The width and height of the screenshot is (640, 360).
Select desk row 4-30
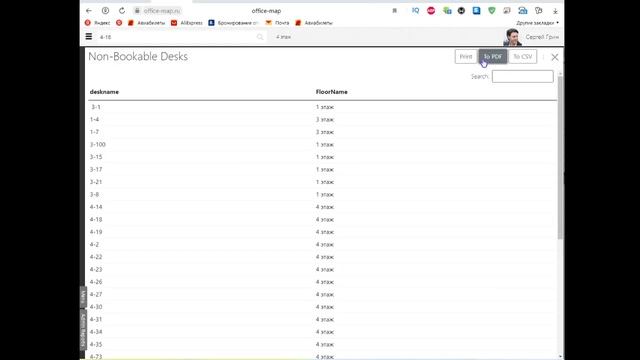coord(322,307)
